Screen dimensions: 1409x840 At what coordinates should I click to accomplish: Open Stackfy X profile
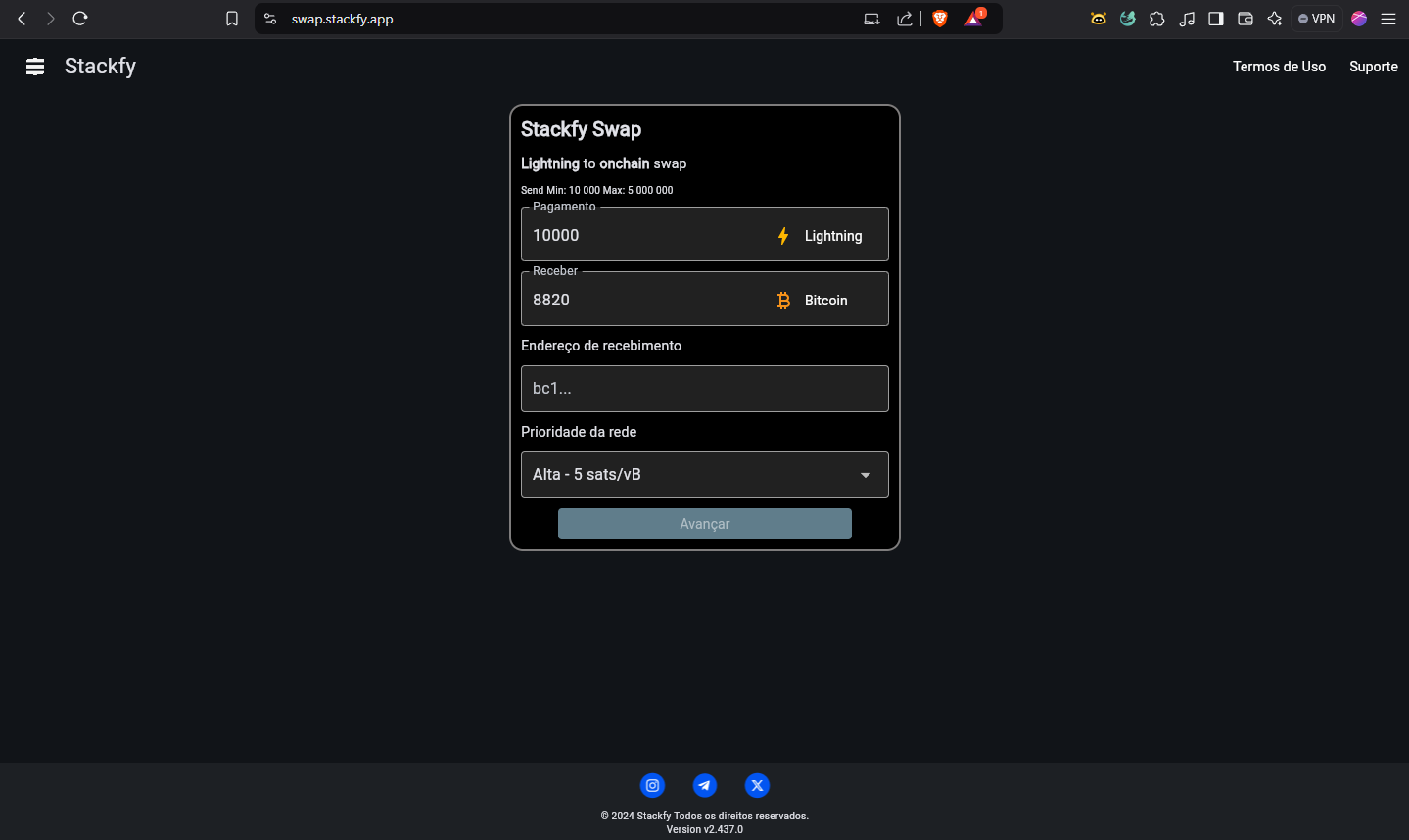(x=757, y=785)
